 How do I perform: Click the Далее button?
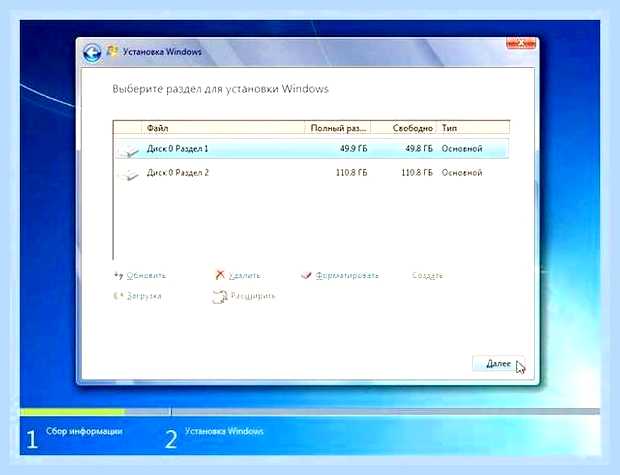click(498, 363)
